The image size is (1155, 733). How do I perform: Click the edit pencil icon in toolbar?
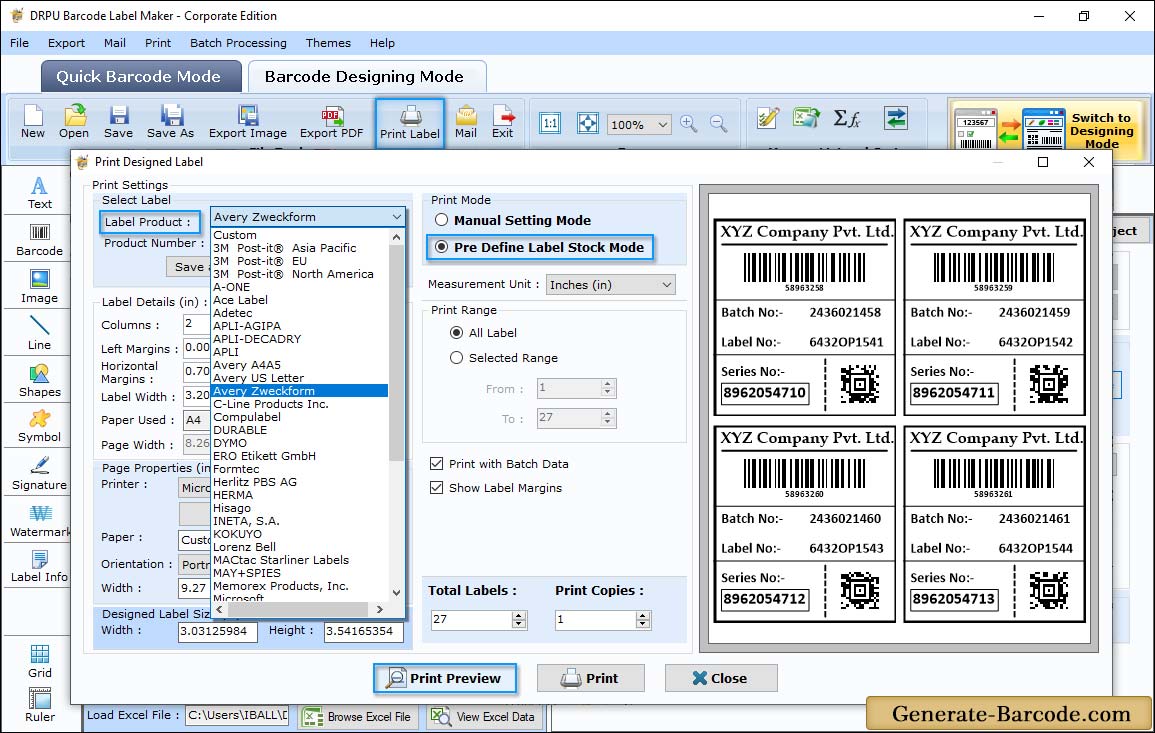pyautogui.click(x=768, y=118)
